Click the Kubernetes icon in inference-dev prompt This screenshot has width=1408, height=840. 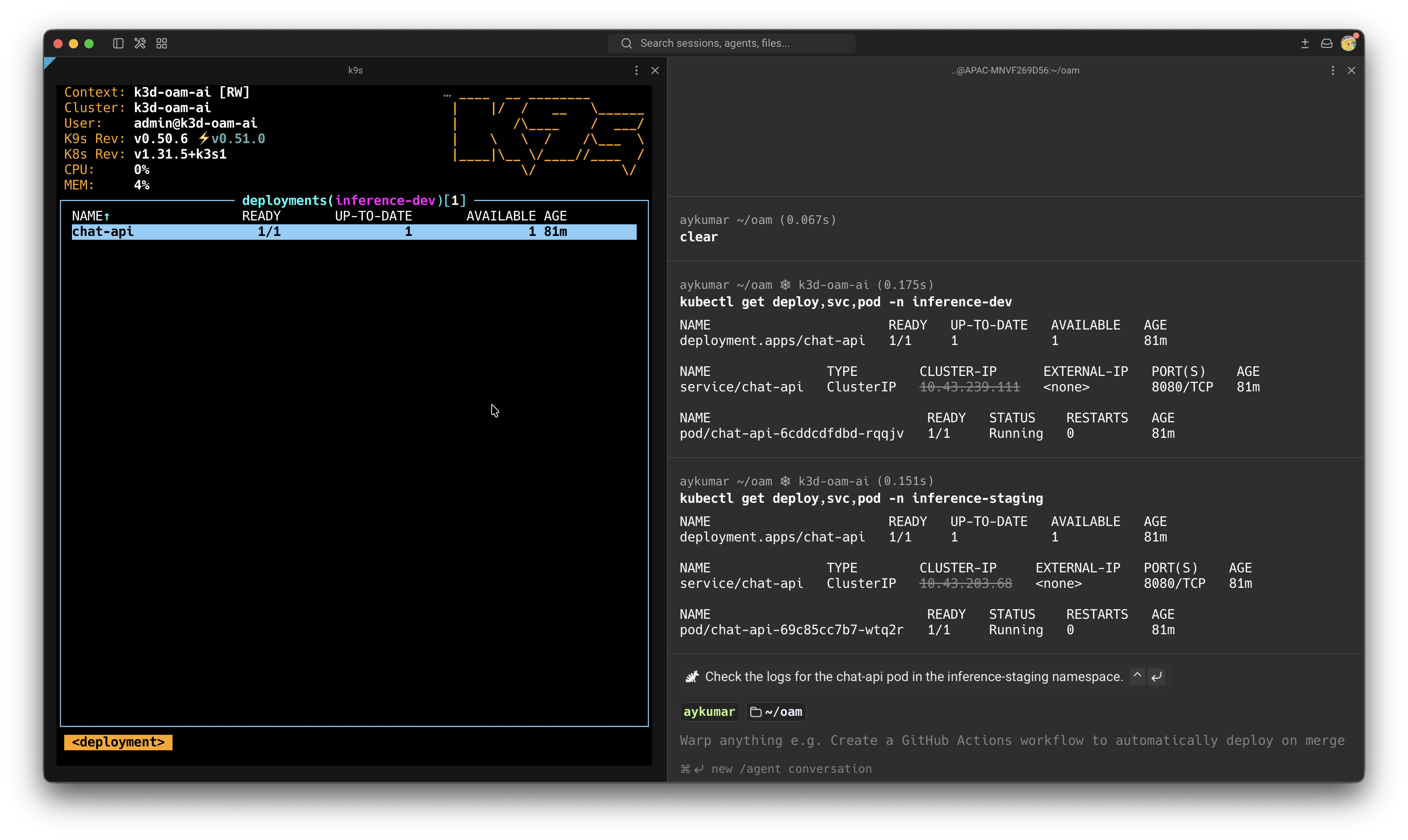coord(785,285)
